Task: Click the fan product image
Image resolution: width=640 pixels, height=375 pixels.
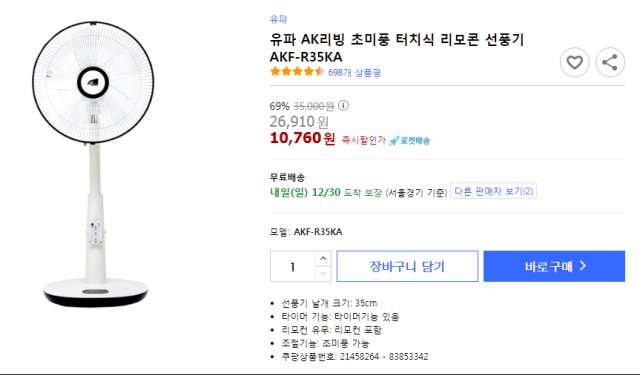Action: coord(93,163)
